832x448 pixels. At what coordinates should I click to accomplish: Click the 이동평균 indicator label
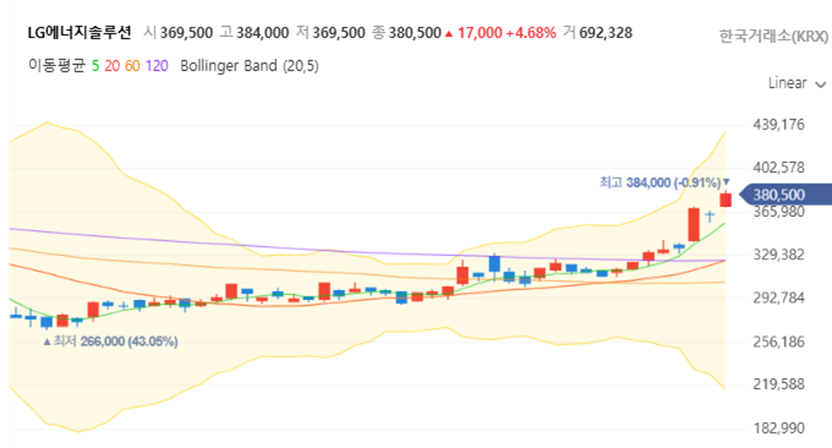[57, 66]
